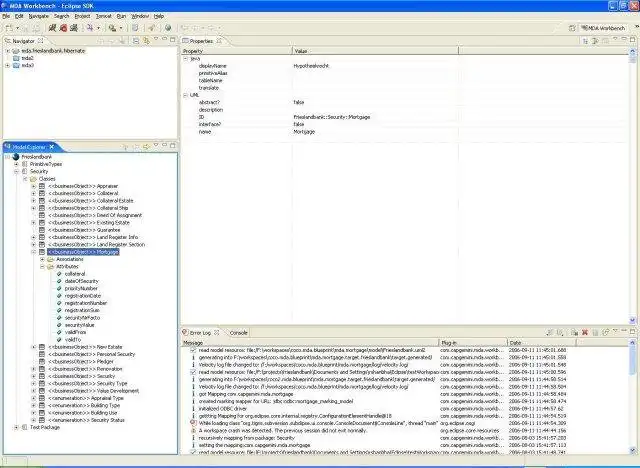The height and width of the screenshot is (468, 640).
Task: Select the priorityNumber attribute
Action: 81,288
